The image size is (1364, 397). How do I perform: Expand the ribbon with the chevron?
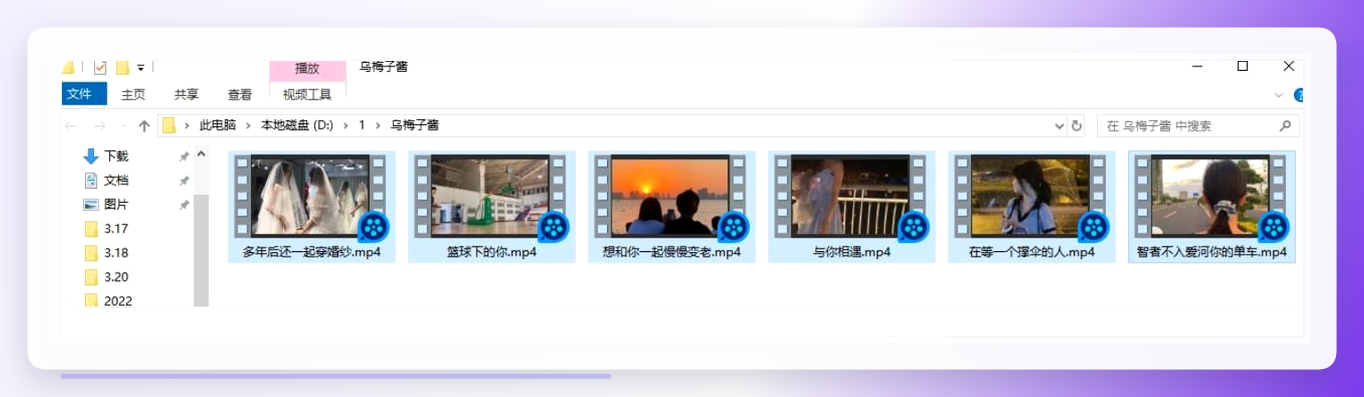(x=1278, y=95)
